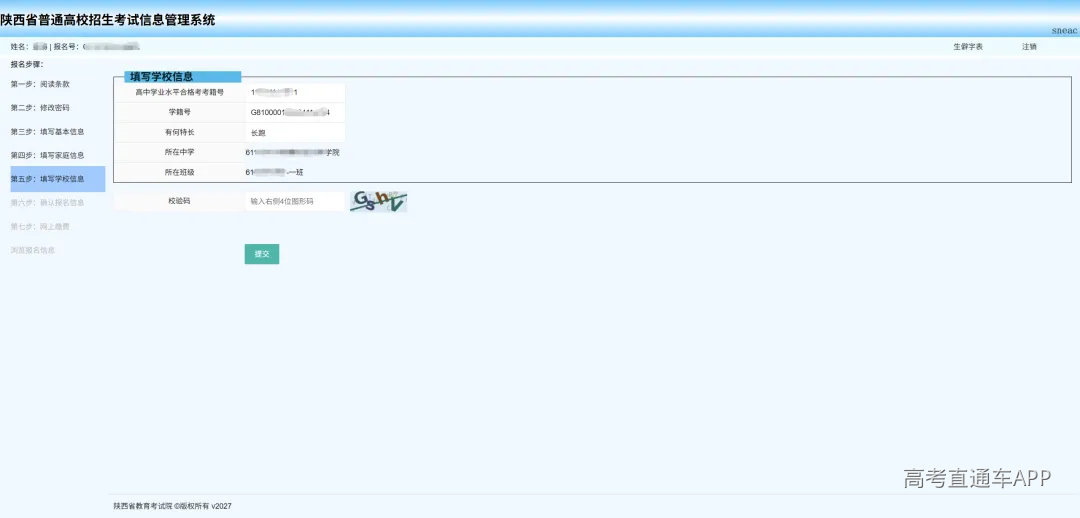The image size is (1080, 518).
Task: Click the 校验码 label
Action: tap(179, 201)
